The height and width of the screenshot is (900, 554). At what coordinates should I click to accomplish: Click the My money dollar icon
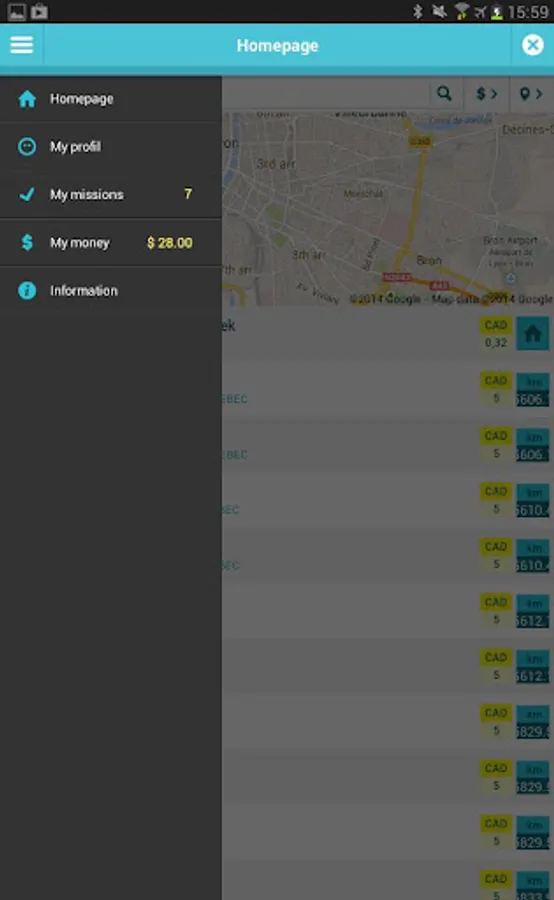pos(27,242)
